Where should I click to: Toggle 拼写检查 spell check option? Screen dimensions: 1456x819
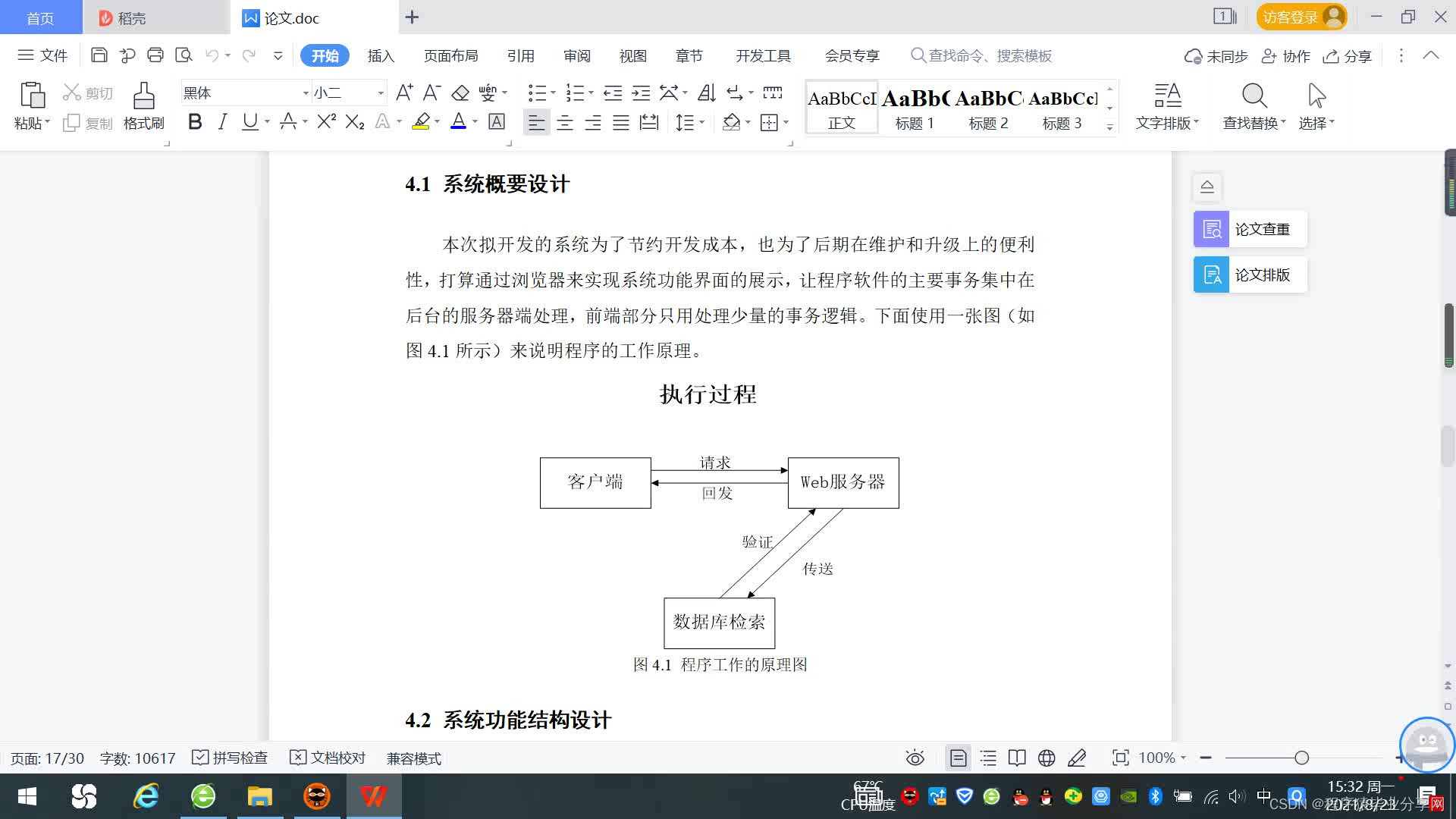pos(231,758)
